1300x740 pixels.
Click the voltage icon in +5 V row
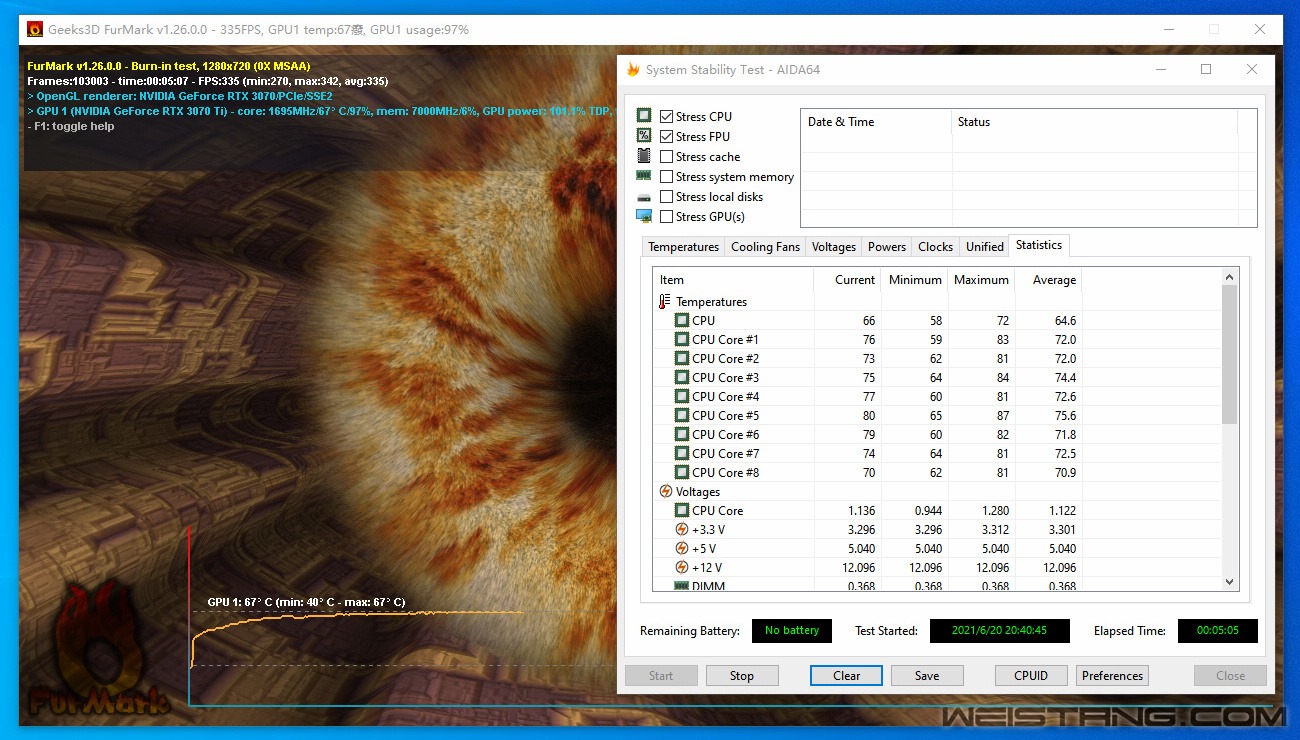[682, 548]
